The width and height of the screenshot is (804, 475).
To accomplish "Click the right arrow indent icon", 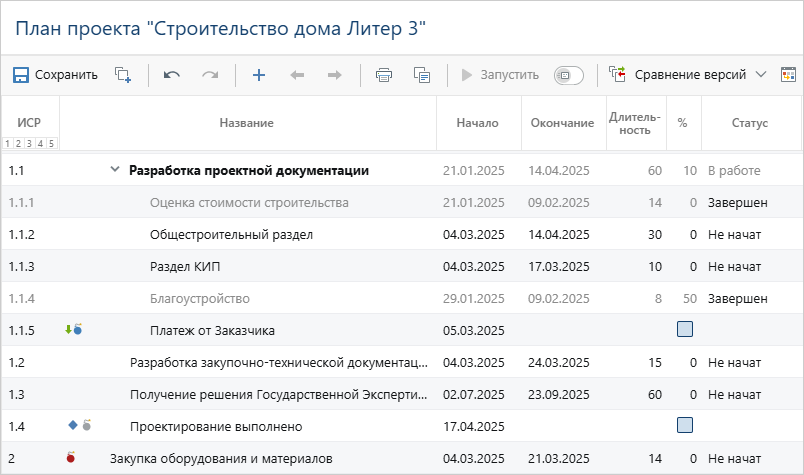I will (335, 75).
